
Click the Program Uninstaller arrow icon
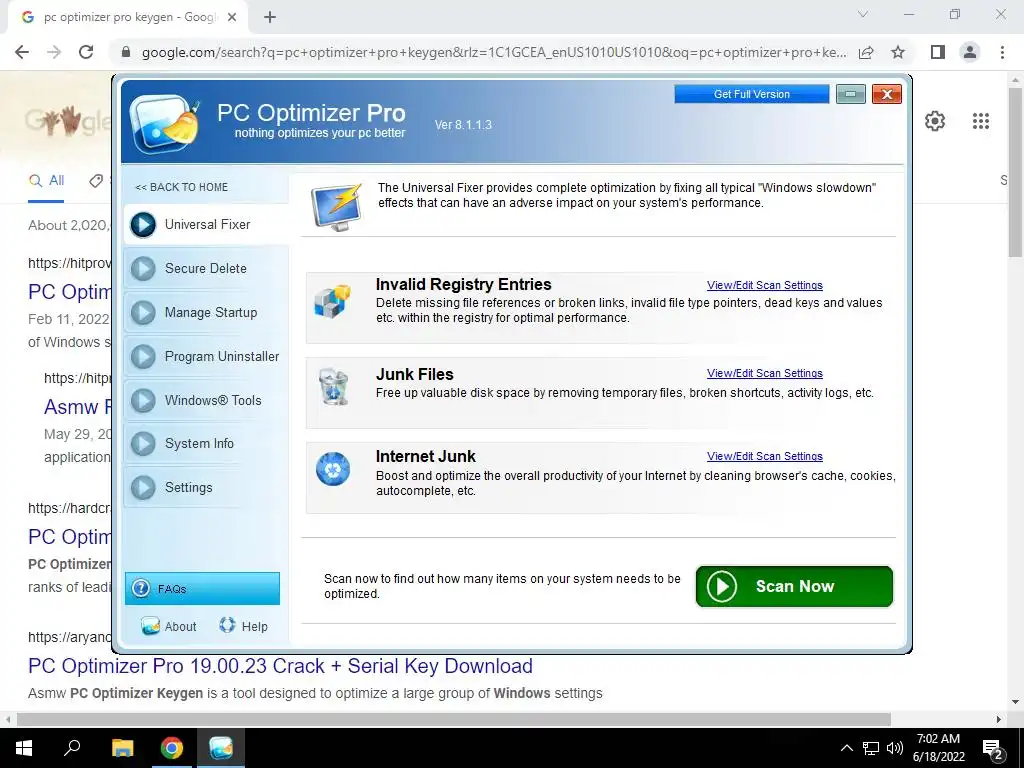pos(143,357)
